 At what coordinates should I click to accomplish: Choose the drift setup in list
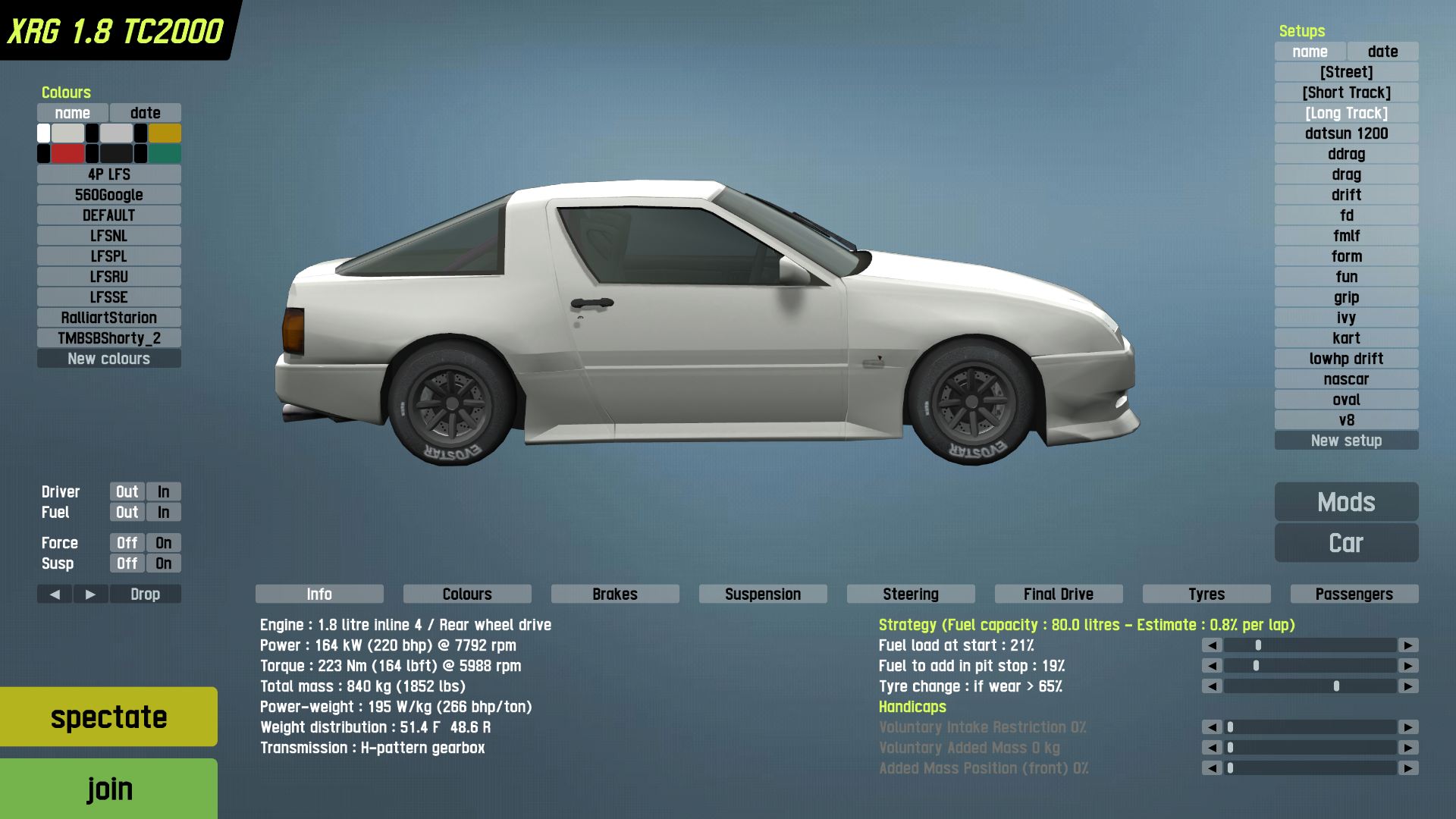coord(1346,195)
